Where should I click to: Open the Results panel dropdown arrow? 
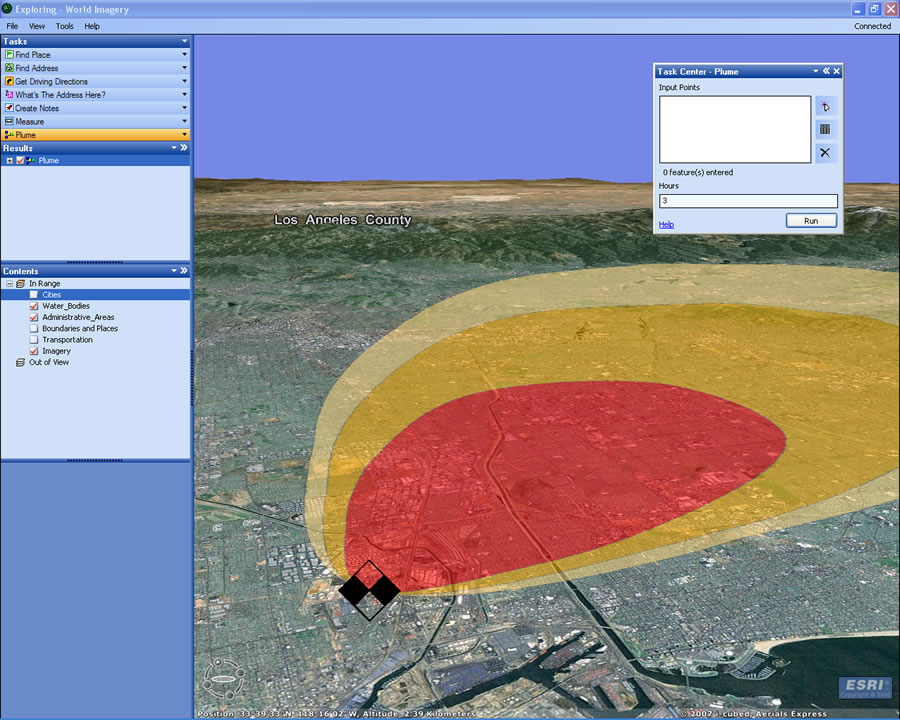point(174,148)
